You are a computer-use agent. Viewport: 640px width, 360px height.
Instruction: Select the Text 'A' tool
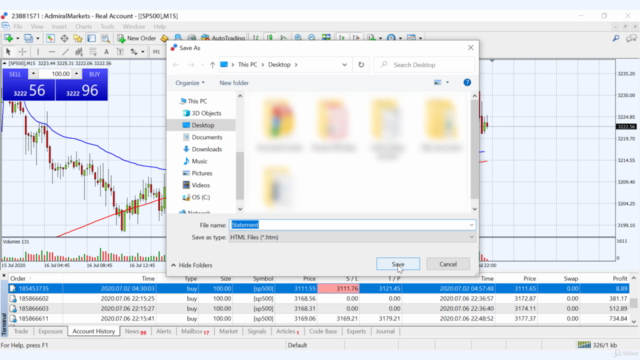pos(106,52)
